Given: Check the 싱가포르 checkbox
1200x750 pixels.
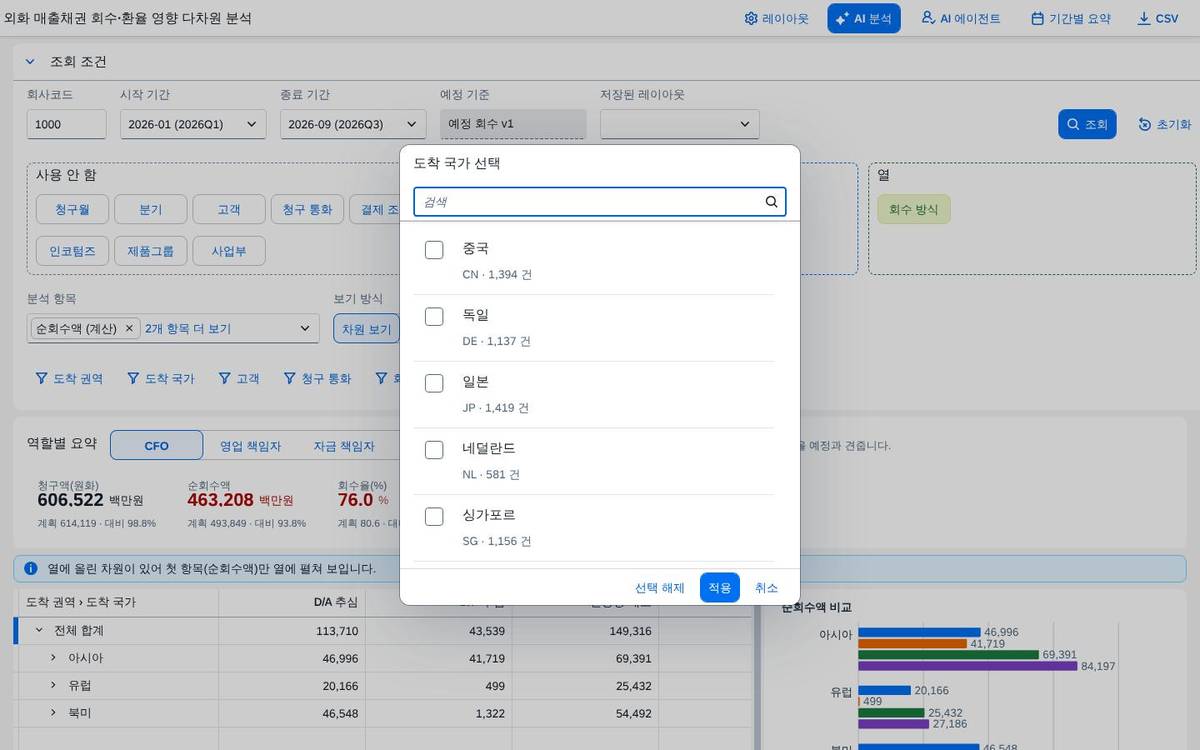Looking at the screenshot, I should coord(434,517).
